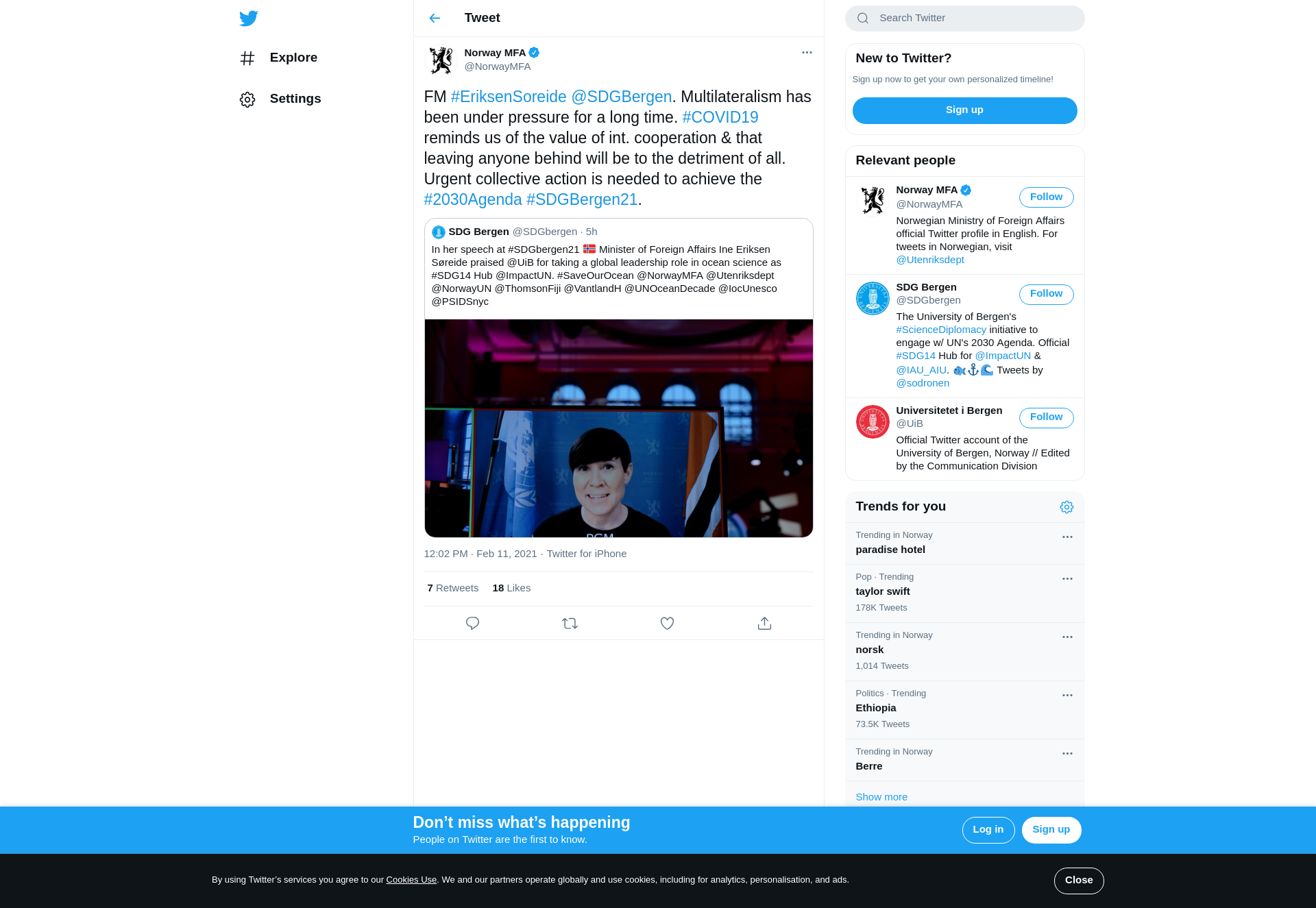1316x908 pixels.
Task: Go back using the arrow icon
Action: pos(435,19)
